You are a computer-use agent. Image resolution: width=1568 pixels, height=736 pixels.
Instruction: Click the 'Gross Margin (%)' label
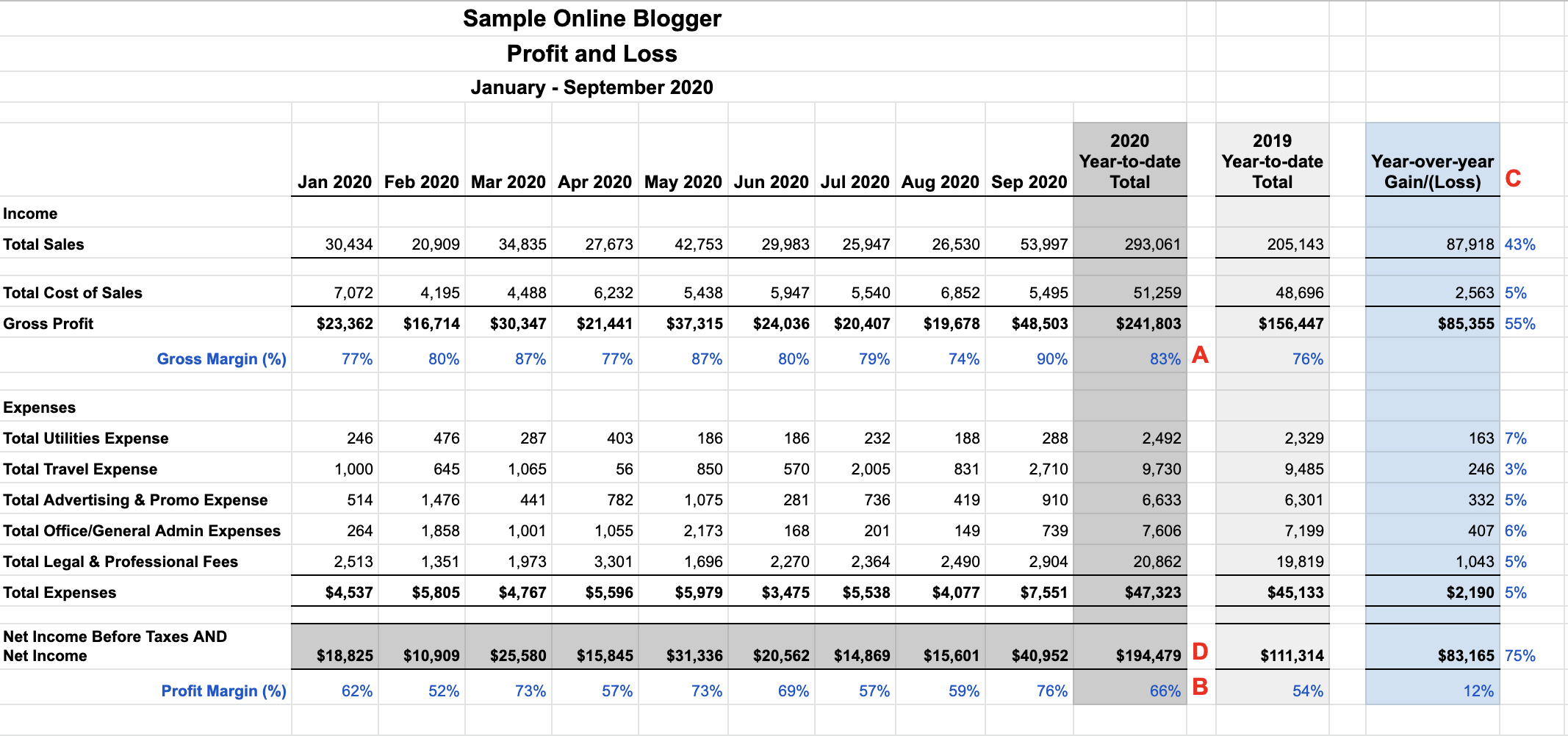pyautogui.click(x=222, y=359)
